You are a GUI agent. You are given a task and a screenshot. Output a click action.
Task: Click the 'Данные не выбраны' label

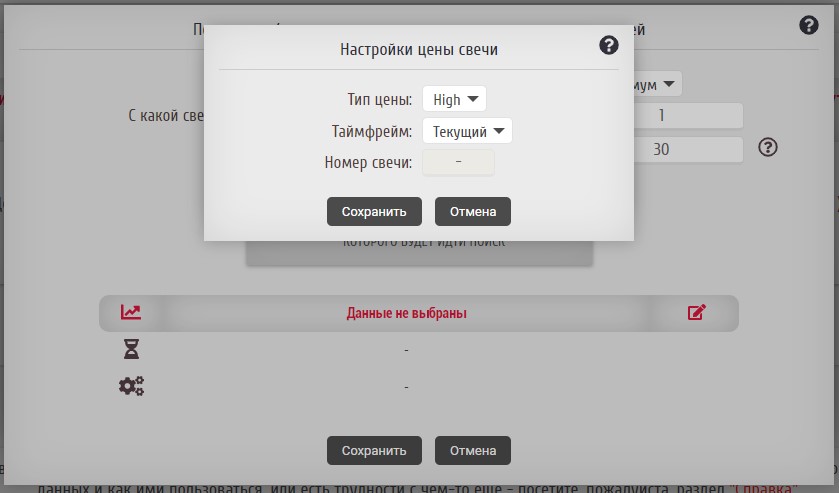(x=406, y=313)
